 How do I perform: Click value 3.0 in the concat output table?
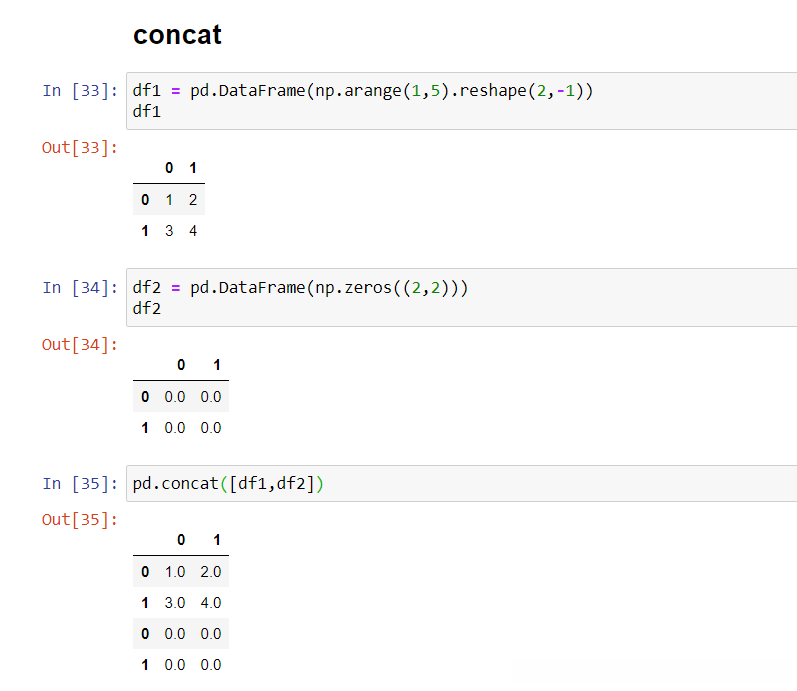(x=175, y=603)
